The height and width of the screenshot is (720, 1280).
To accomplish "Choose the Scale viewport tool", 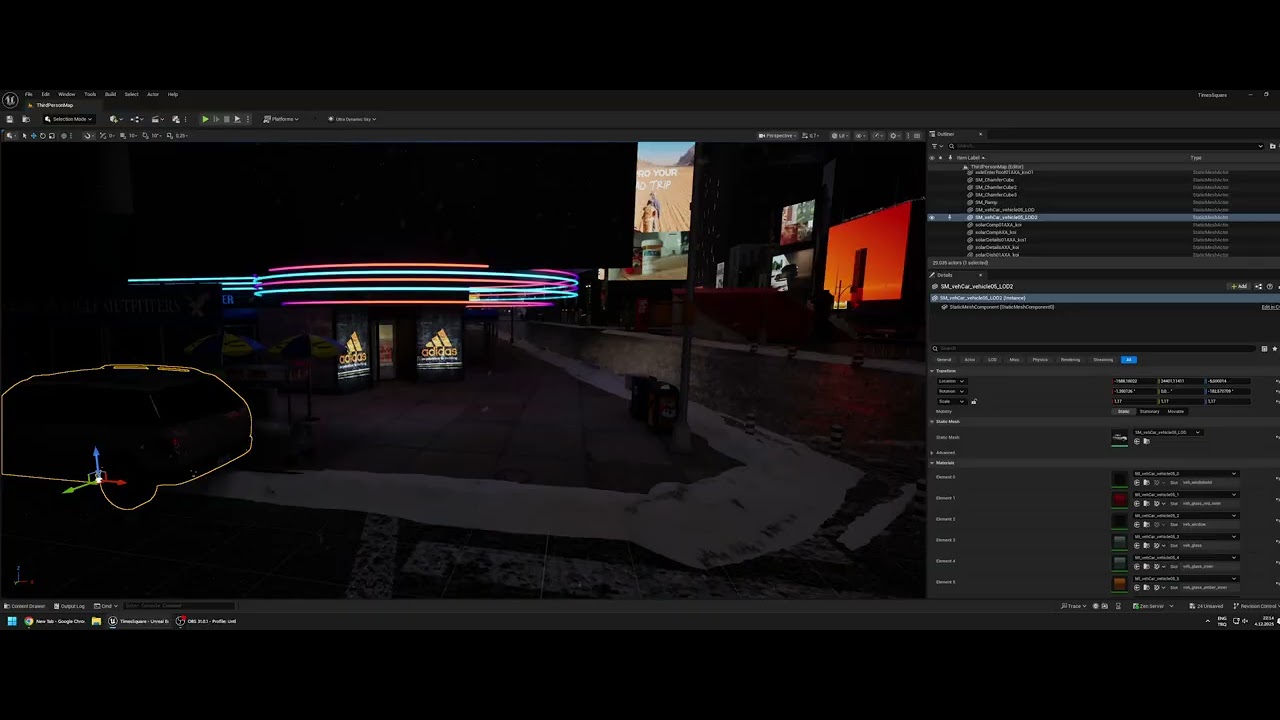I will tap(51, 135).
